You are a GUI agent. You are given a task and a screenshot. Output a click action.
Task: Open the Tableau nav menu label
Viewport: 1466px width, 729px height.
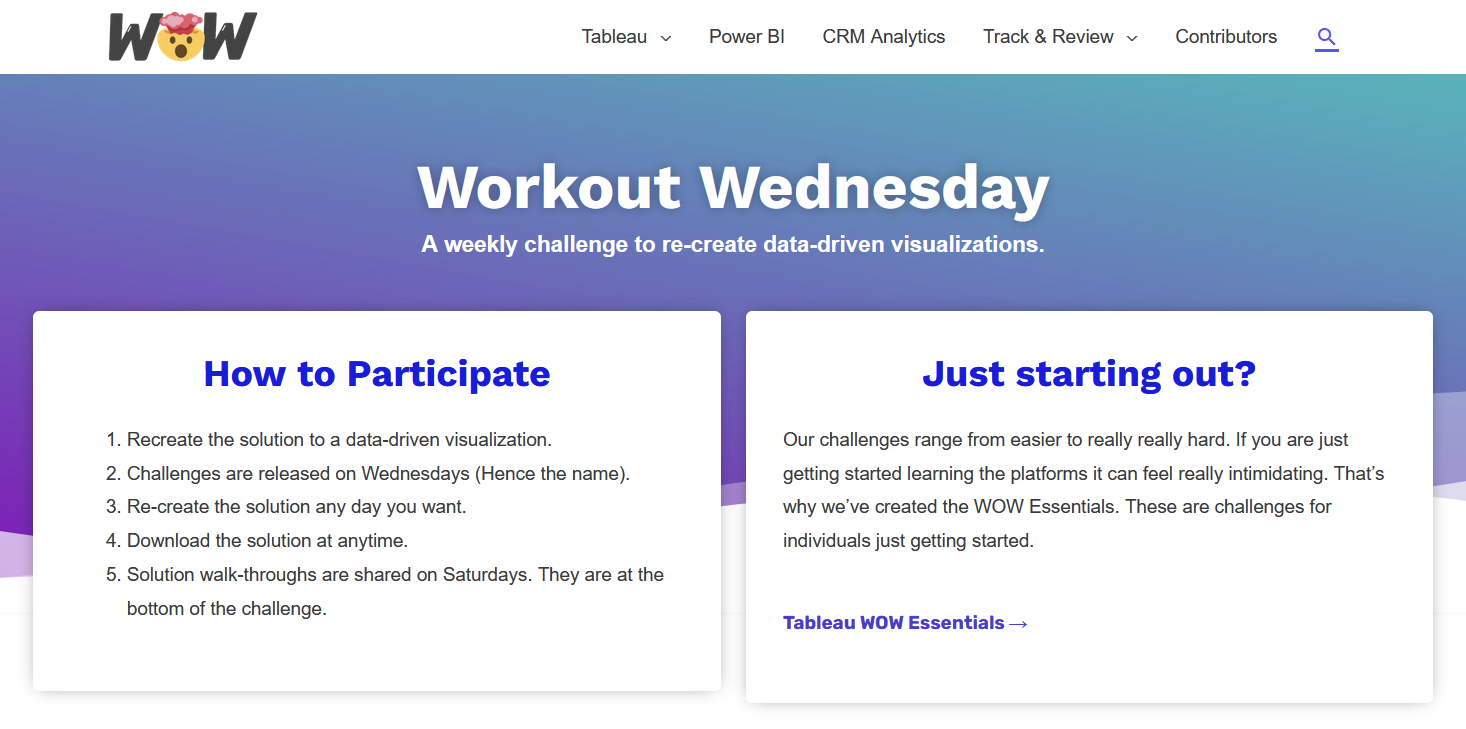coord(614,37)
